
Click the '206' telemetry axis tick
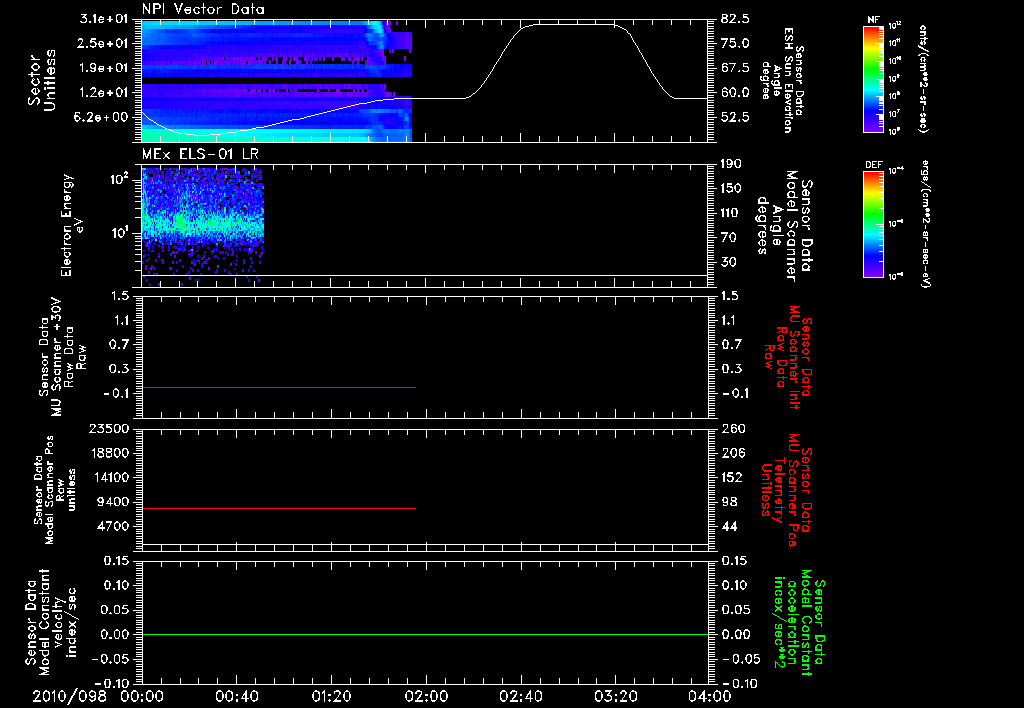tap(733, 453)
